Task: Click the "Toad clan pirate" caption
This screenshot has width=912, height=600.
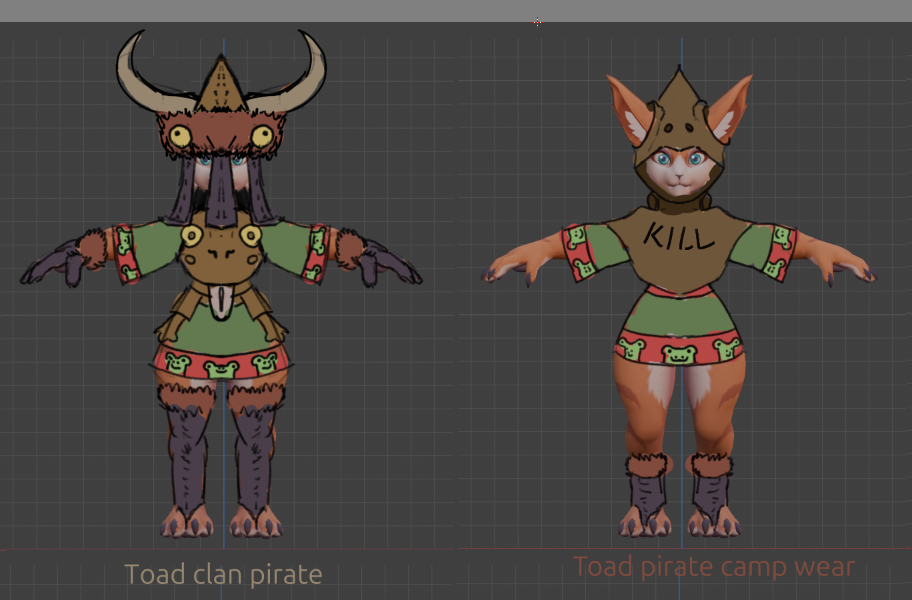Action: pos(223,575)
